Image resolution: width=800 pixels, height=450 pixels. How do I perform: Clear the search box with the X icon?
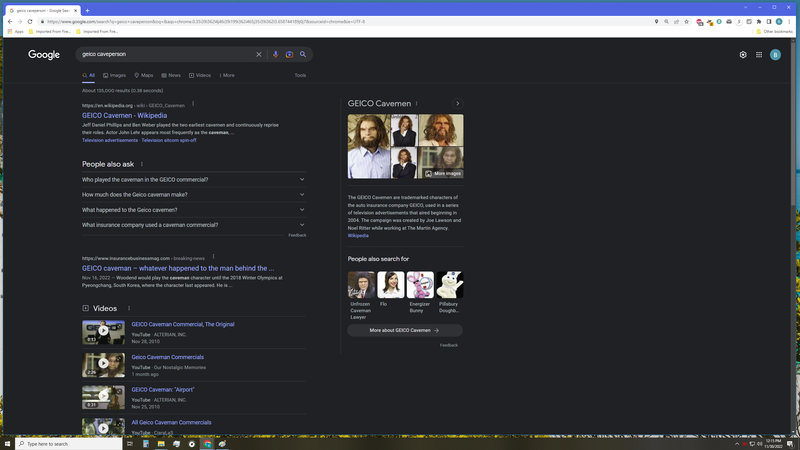[259, 54]
